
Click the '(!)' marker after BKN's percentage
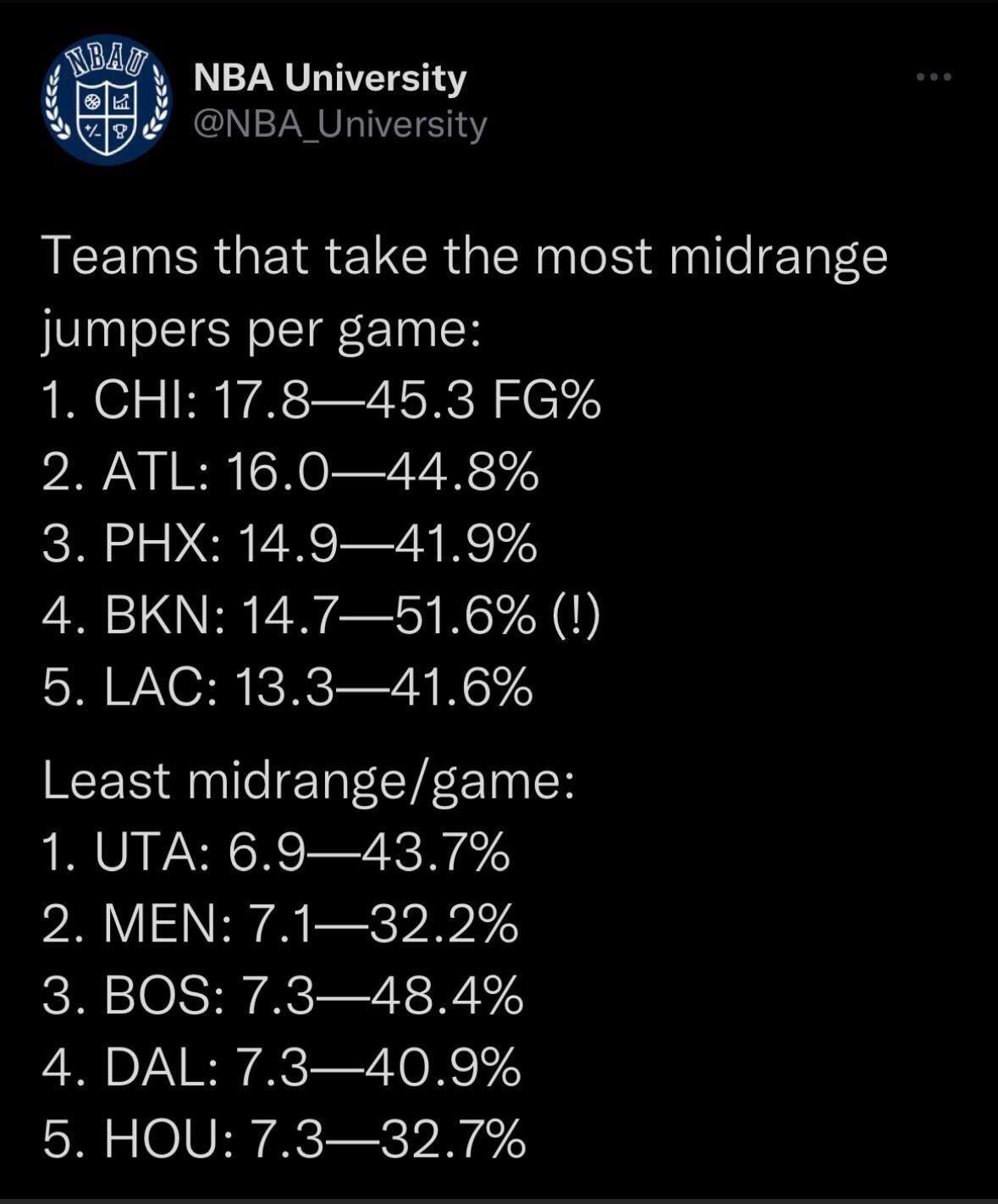pyautogui.click(x=576, y=616)
